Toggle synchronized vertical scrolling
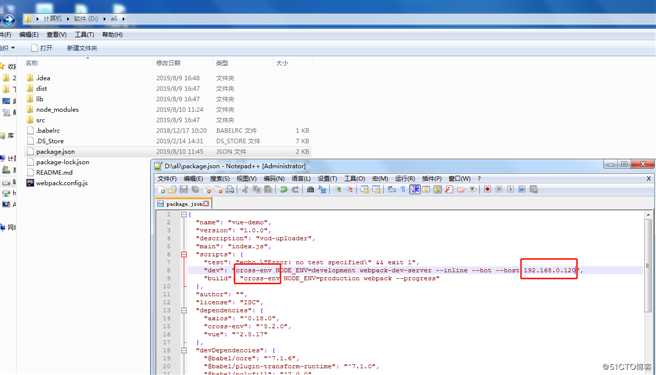This screenshot has width=656, height=375. [364, 190]
